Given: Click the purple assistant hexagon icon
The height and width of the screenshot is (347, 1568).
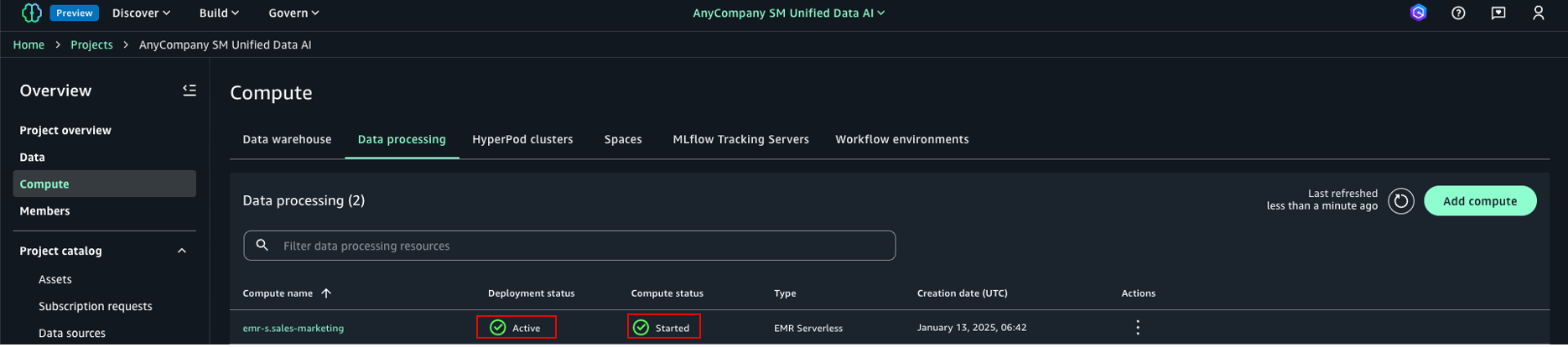Looking at the screenshot, I should (1418, 13).
